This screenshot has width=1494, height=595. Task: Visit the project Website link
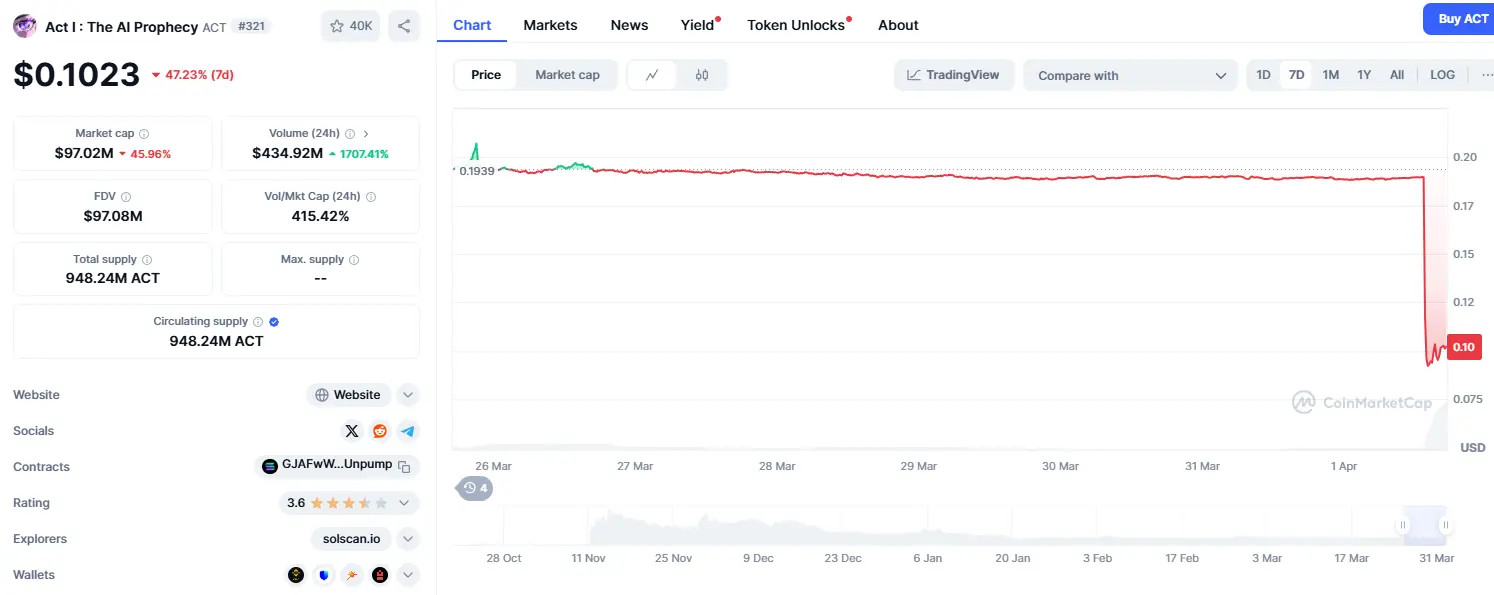click(x=348, y=395)
